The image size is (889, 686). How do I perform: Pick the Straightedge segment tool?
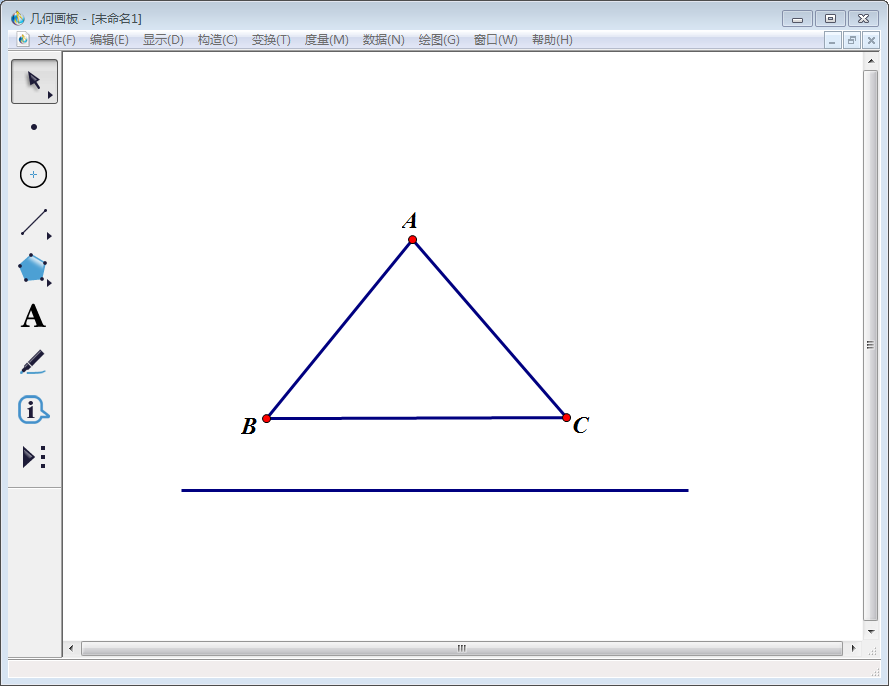34,222
